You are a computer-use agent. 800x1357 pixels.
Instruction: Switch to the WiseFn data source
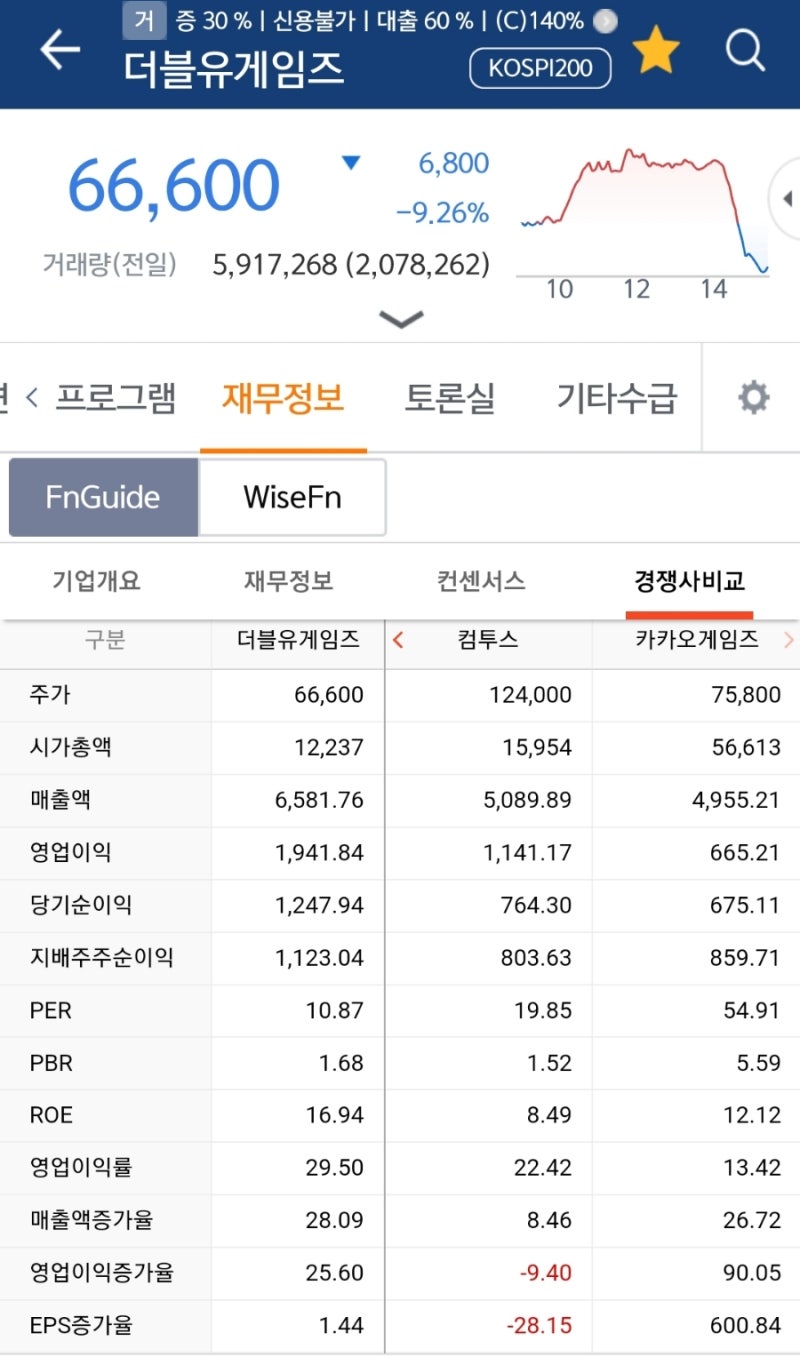tap(293, 497)
